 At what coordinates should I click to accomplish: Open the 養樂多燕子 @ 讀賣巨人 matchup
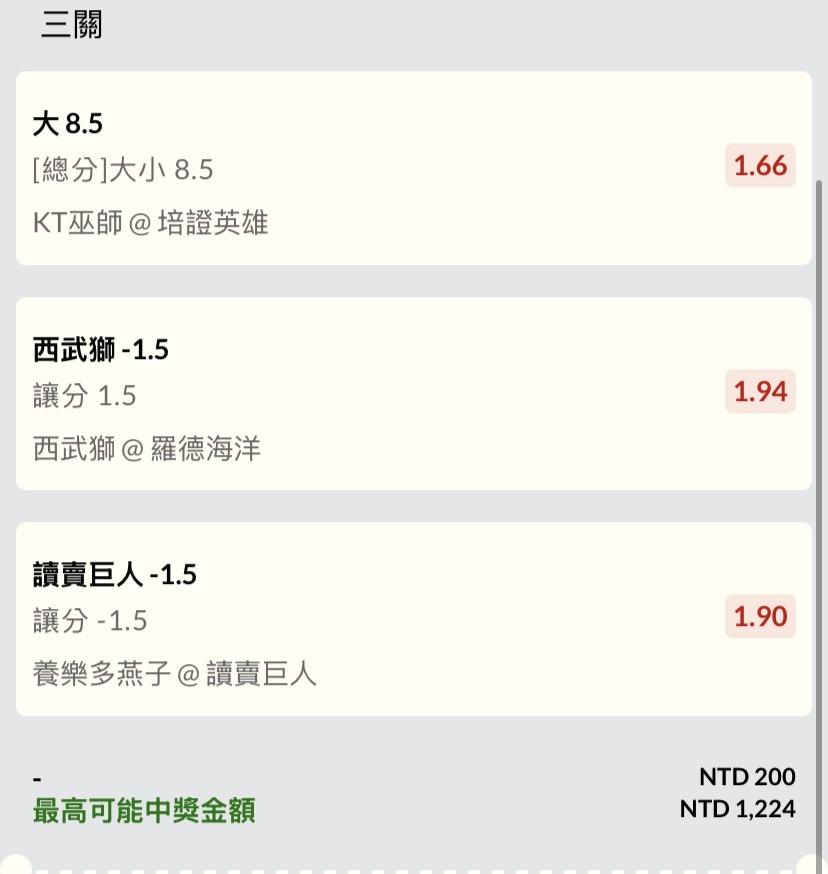click(175, 674)
